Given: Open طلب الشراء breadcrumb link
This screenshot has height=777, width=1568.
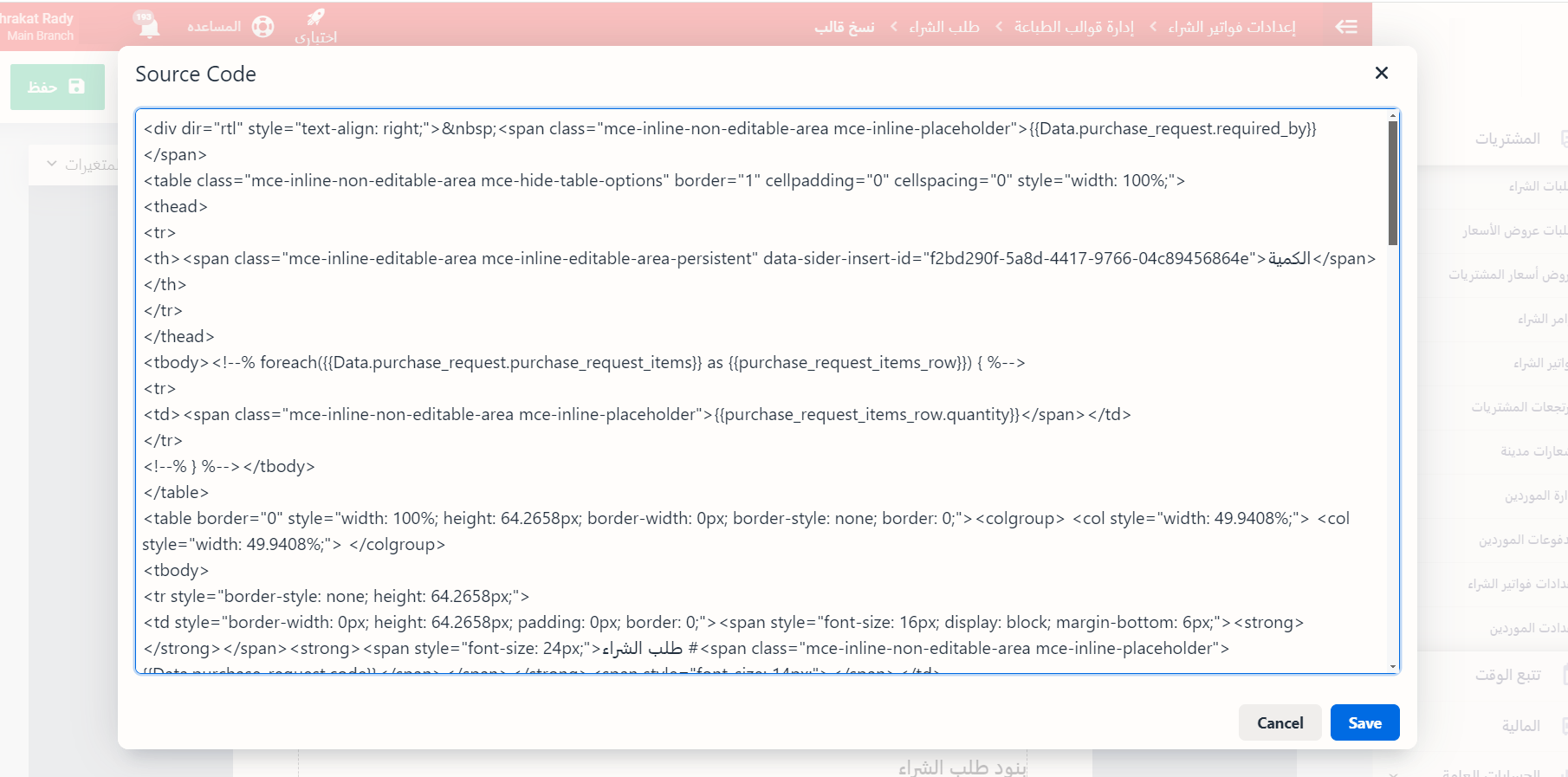Looking at the screenshot, I should pos(943,27).
